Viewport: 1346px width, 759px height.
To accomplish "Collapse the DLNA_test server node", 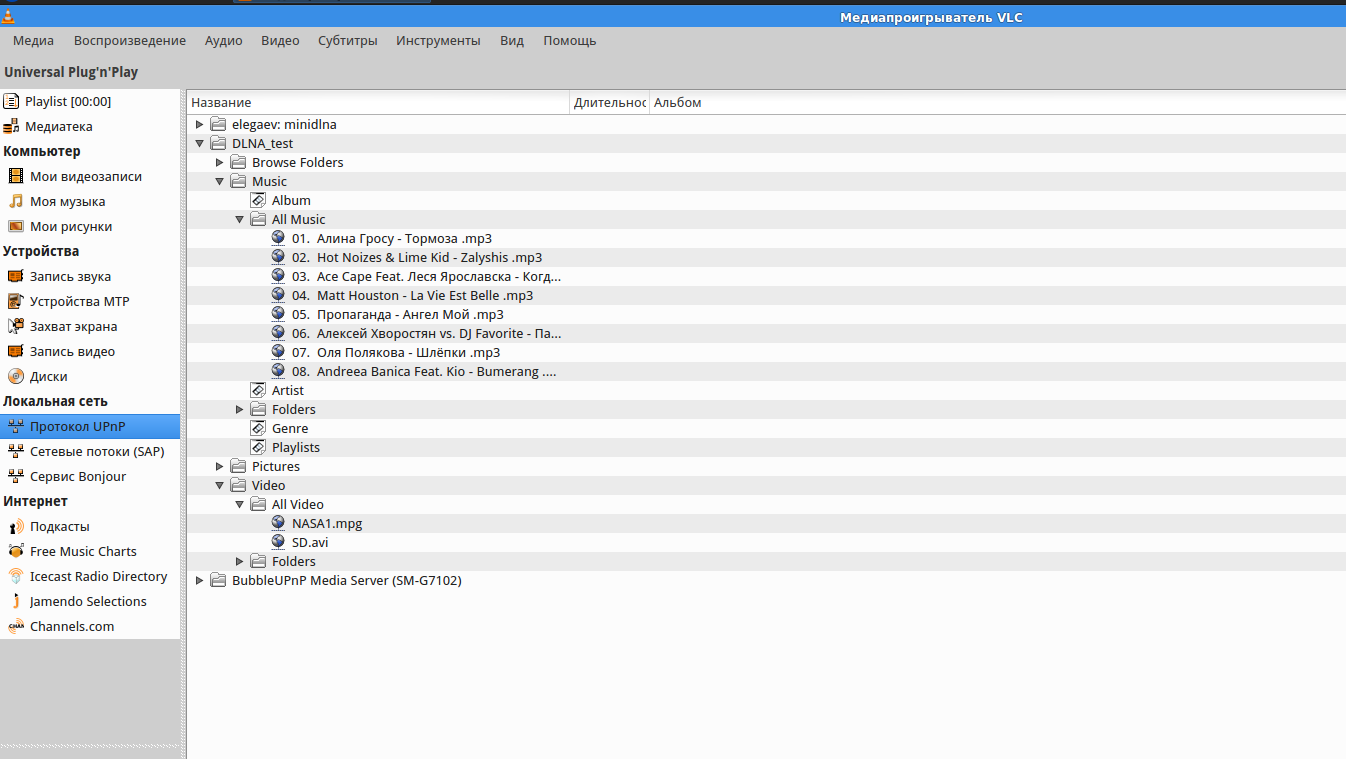I will point(200,143).
